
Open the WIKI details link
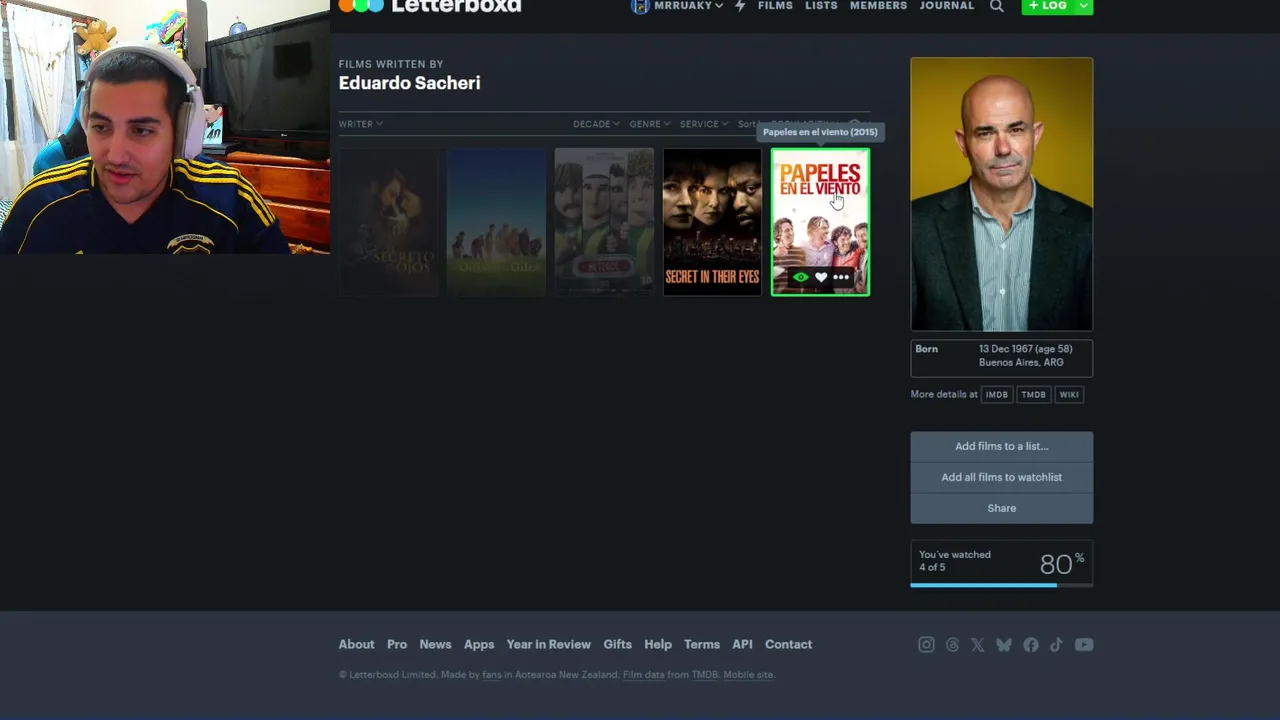(x=1069, y=395)
